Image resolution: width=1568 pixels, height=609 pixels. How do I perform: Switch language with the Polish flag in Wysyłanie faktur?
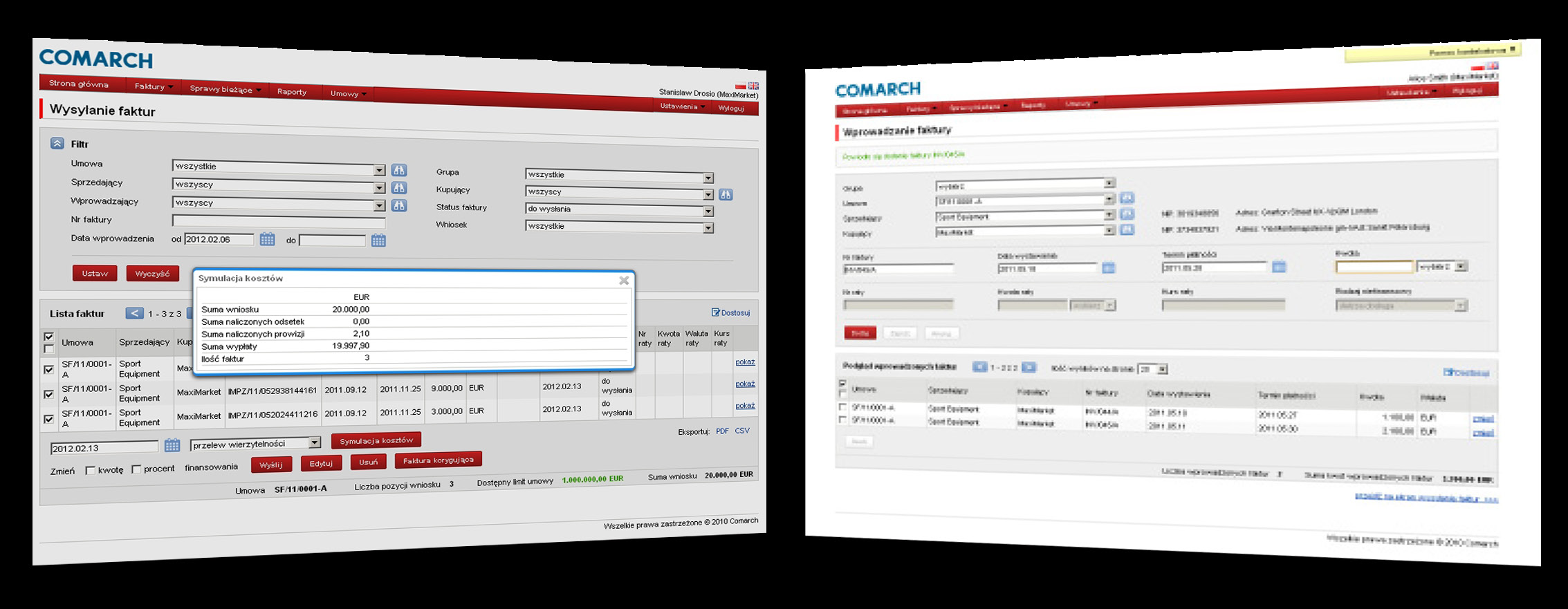coord(741,86)
